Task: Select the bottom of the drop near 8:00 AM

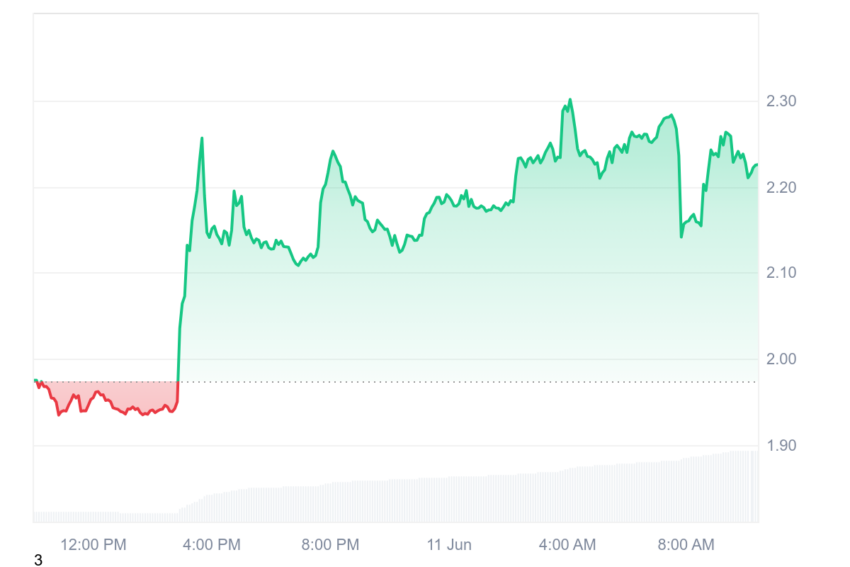Action: [681, 236]
